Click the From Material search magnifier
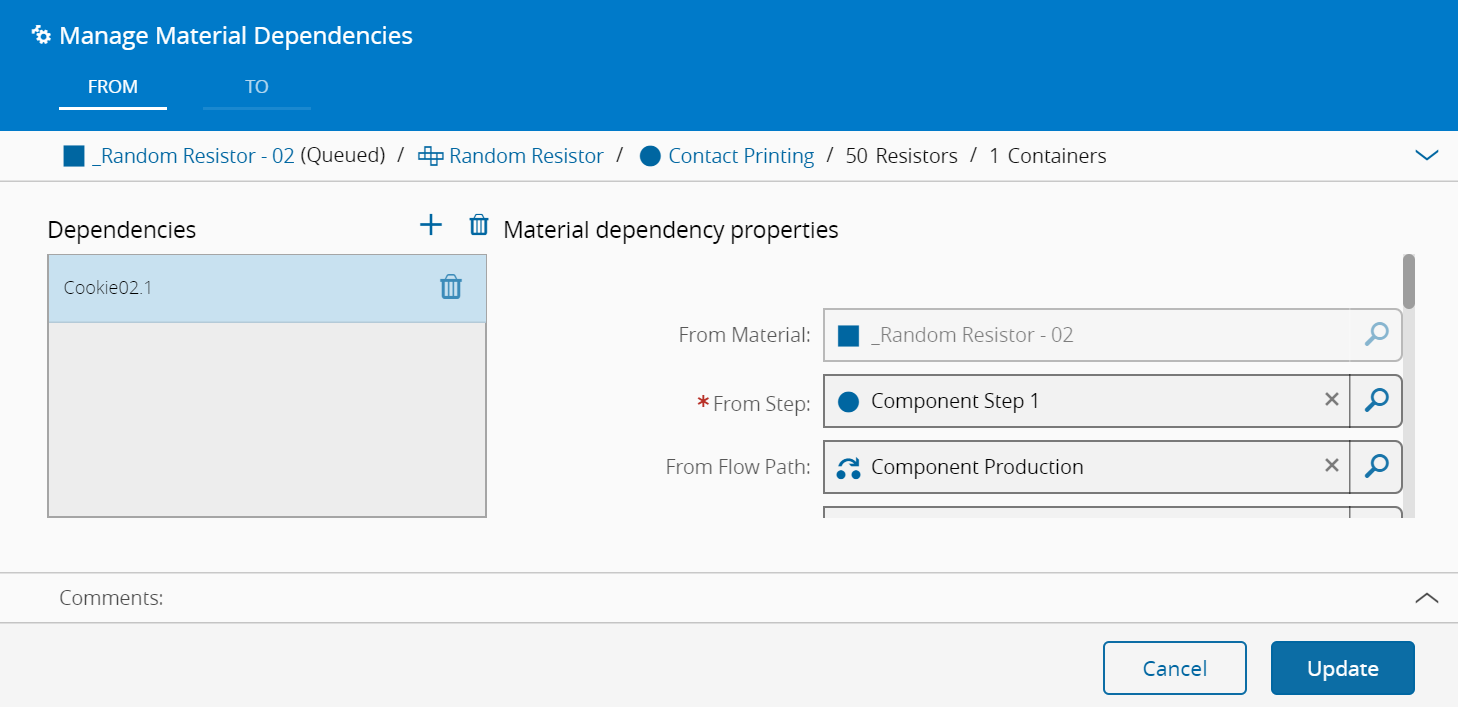 [1376, 335]
